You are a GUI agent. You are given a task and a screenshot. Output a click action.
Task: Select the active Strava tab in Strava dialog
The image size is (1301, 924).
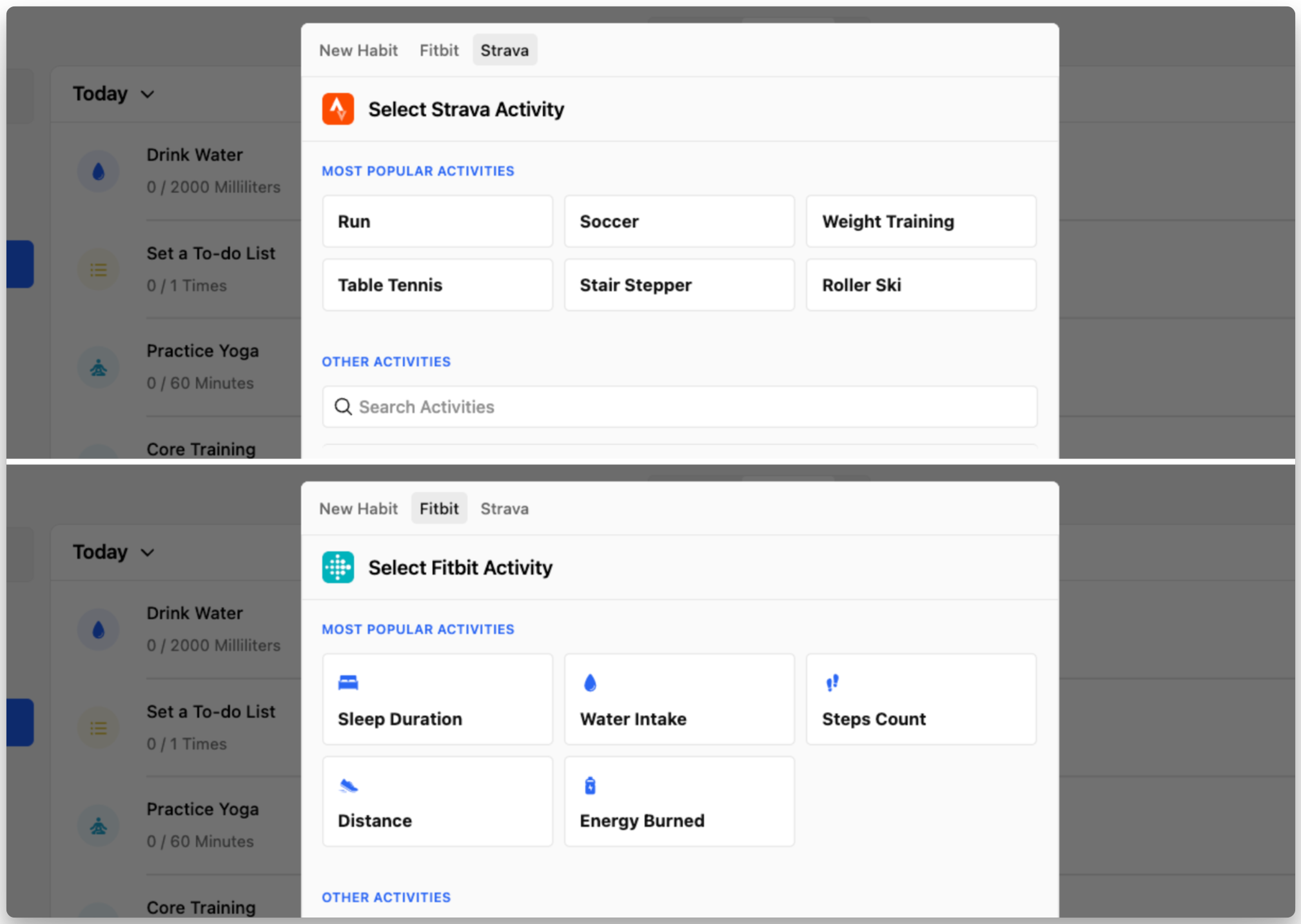[505, 50]
